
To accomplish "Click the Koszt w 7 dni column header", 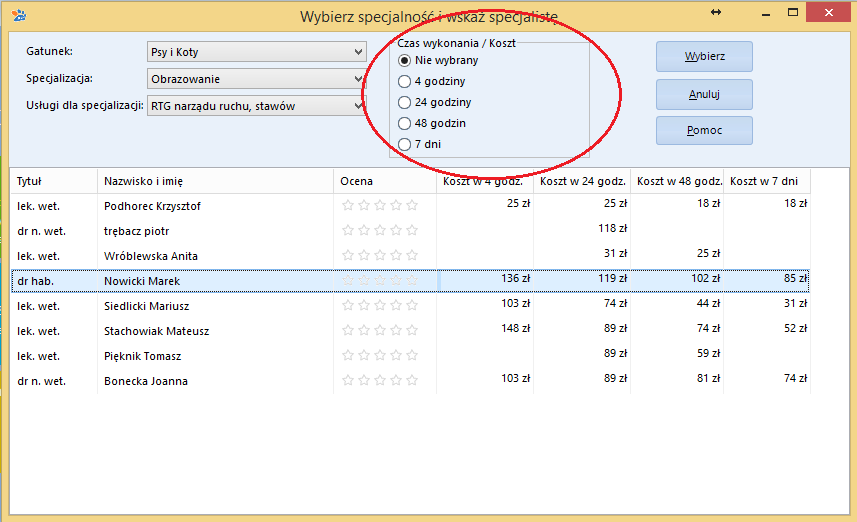I will coord(767,181).
